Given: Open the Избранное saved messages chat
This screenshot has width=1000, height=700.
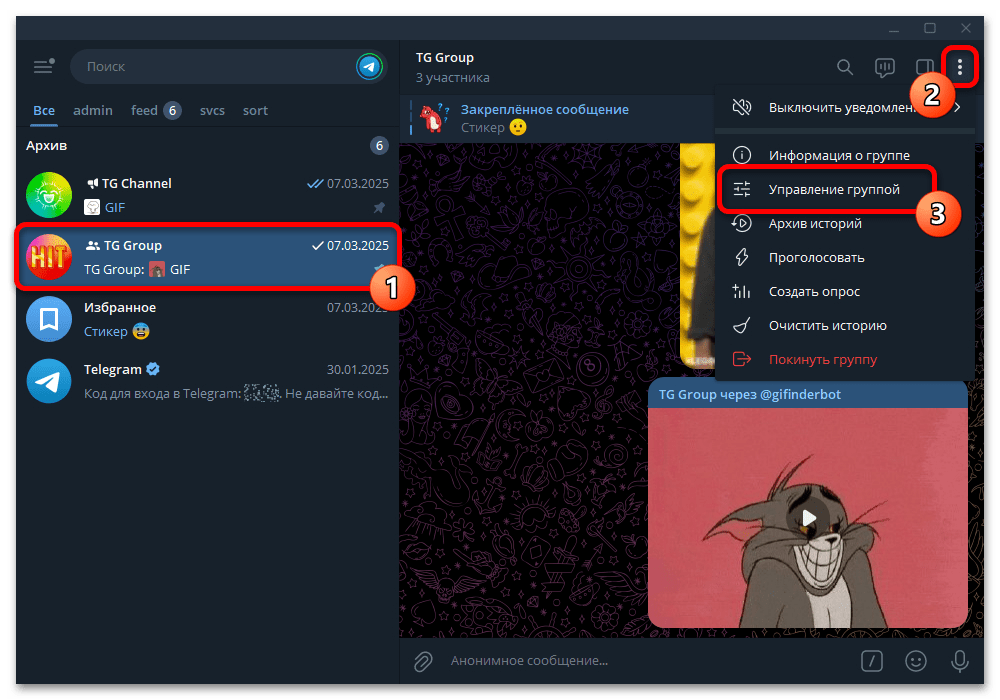Looking at the screenshot, I should tap(207, 319).
